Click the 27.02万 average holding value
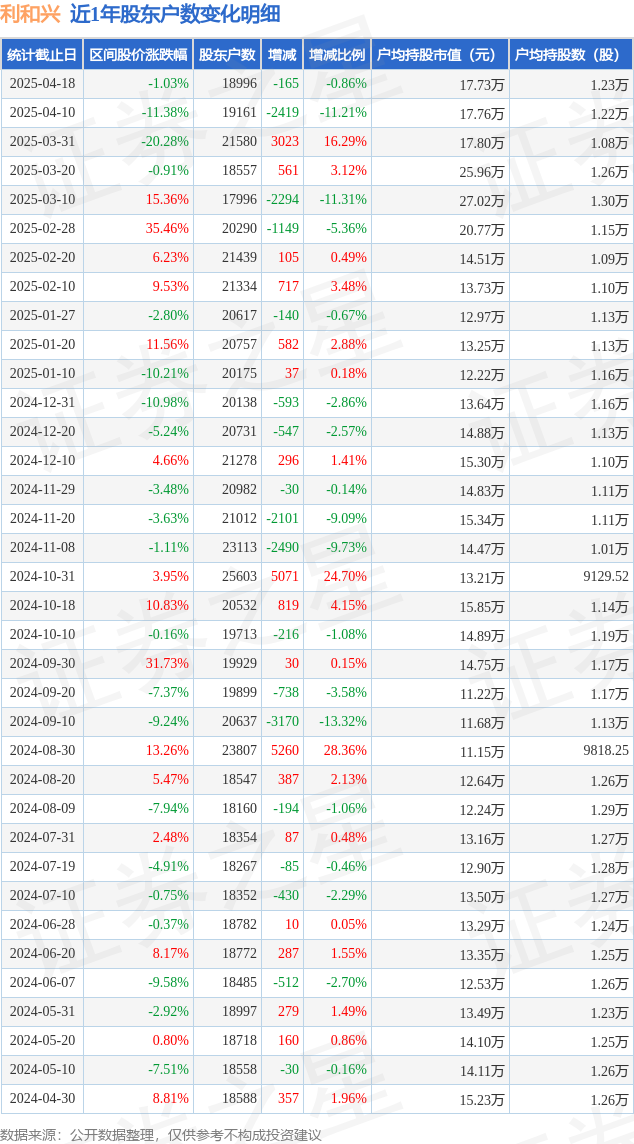Screen dimensions: 634x1144 pos(440,200)
